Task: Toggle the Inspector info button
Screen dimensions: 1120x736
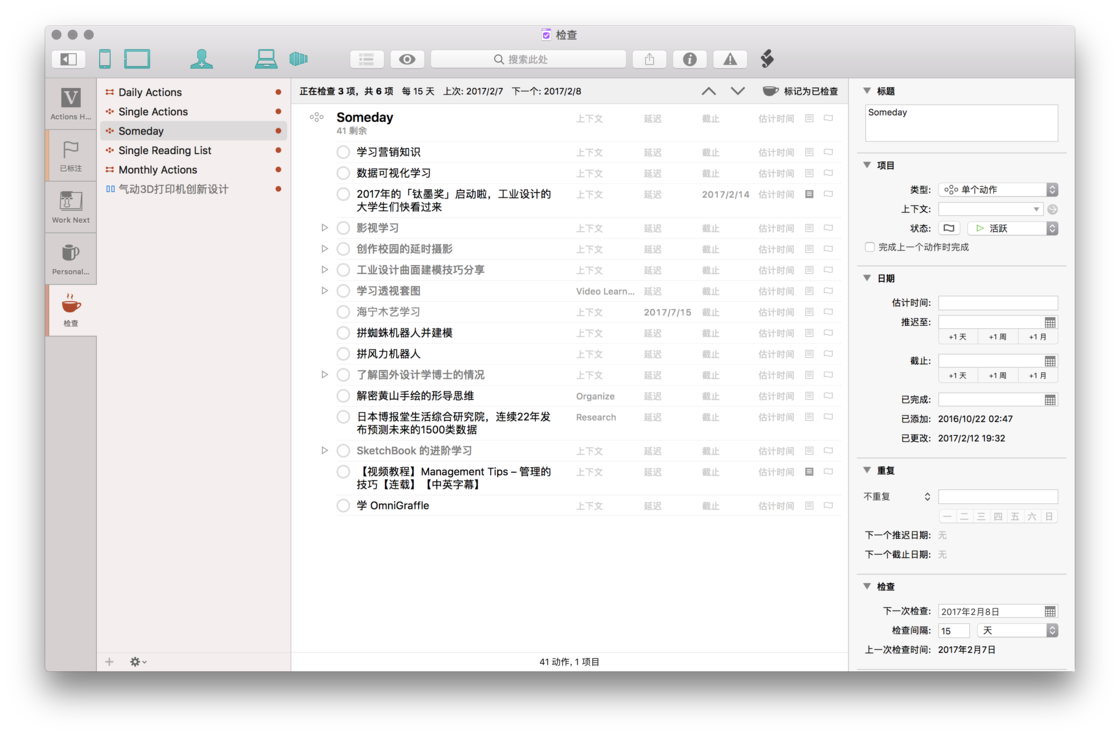Action: point(689,59)
